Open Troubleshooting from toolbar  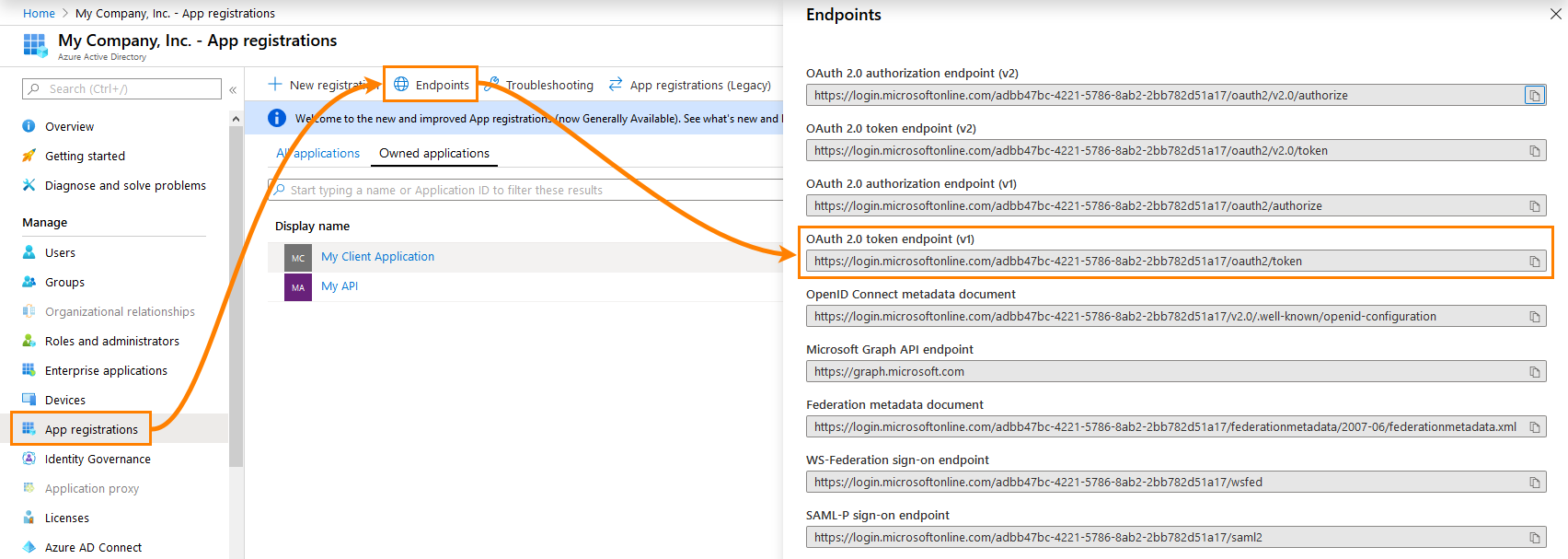[x=541, y=85]
